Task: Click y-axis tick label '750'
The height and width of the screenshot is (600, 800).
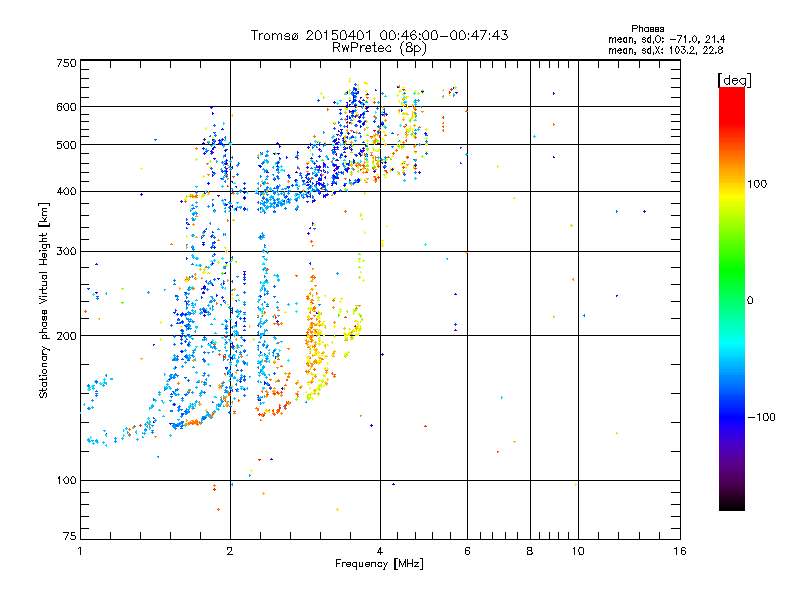Action: coord(67,63)
